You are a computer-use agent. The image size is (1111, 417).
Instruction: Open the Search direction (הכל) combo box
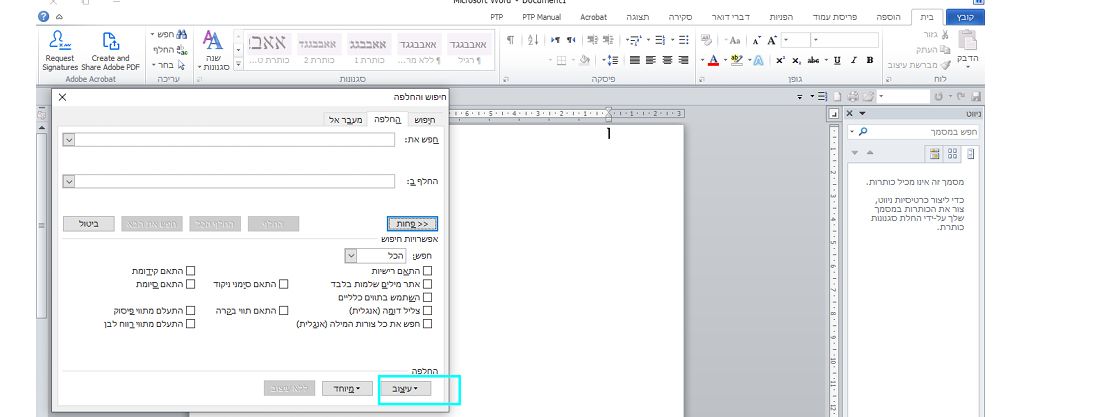376,255
